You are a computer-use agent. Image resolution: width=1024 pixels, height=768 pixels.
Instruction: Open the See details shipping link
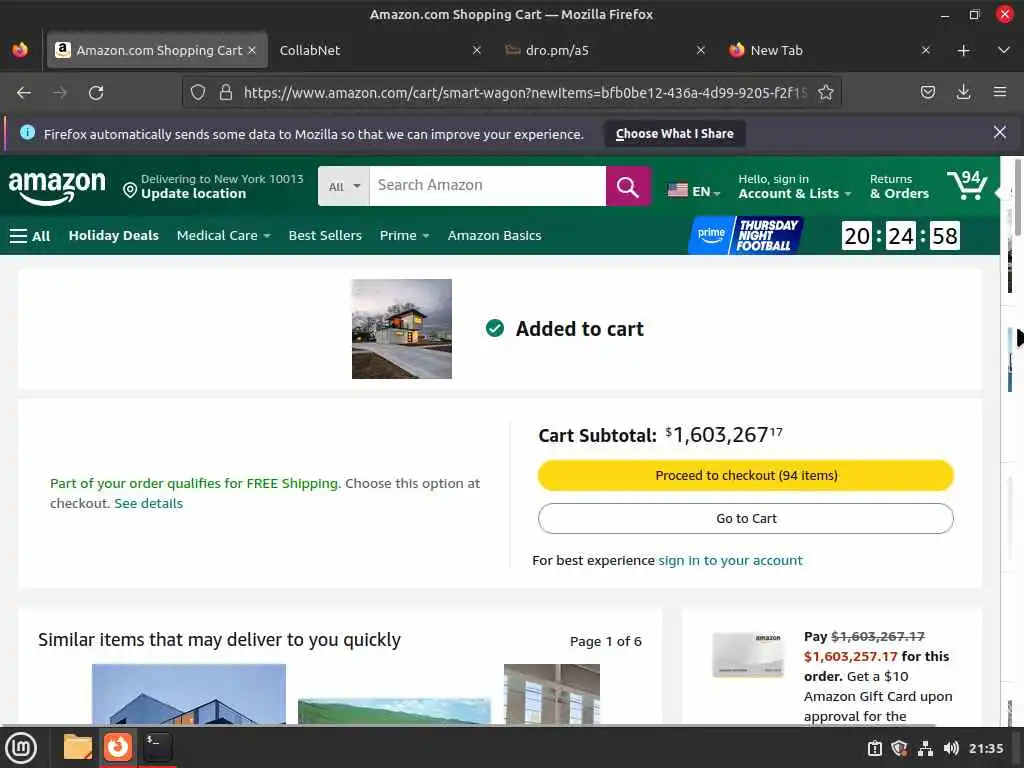pyautogui.click(x=148, y=504)
